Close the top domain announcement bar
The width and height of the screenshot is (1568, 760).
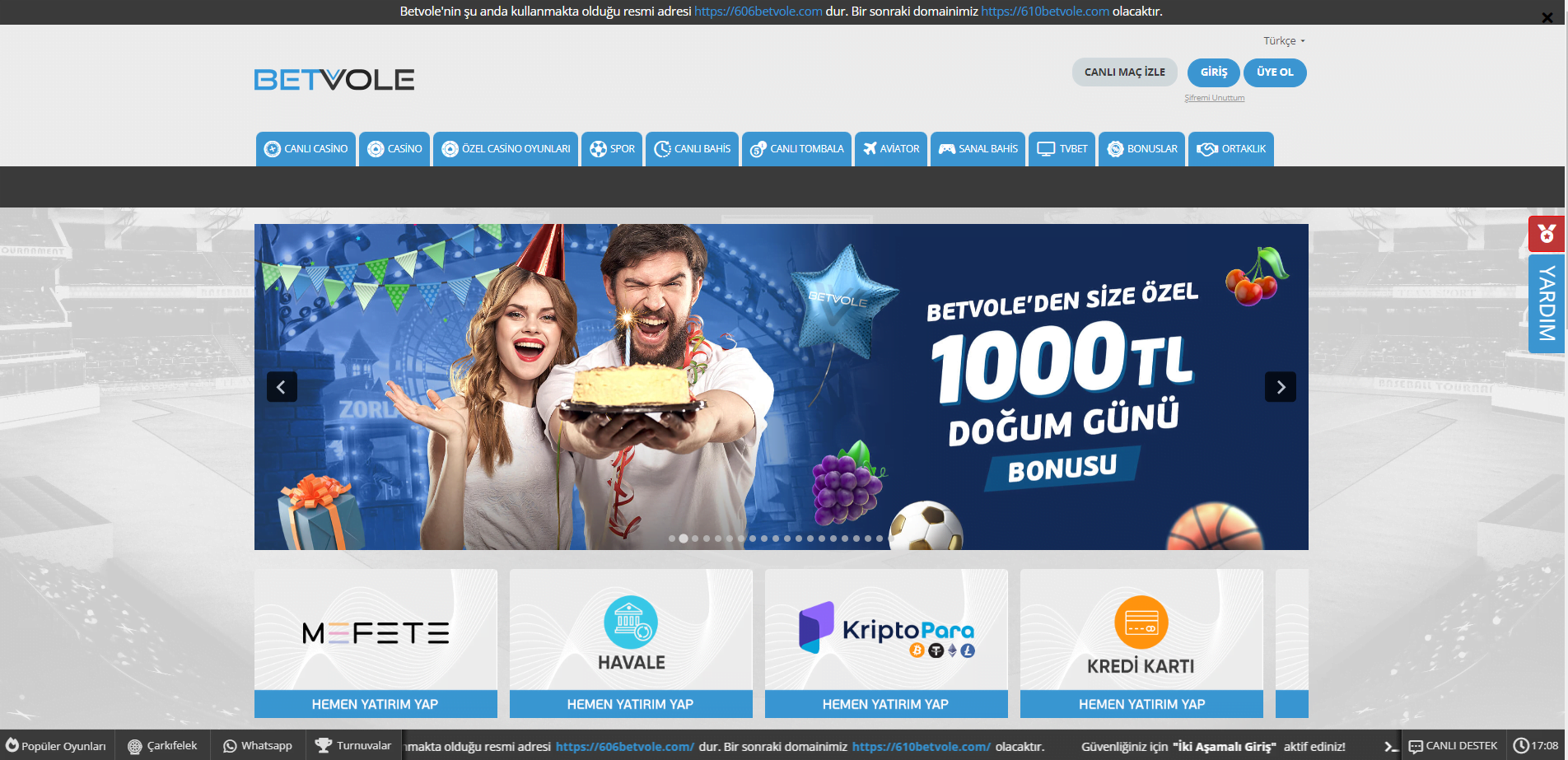tap(1547, 17)
